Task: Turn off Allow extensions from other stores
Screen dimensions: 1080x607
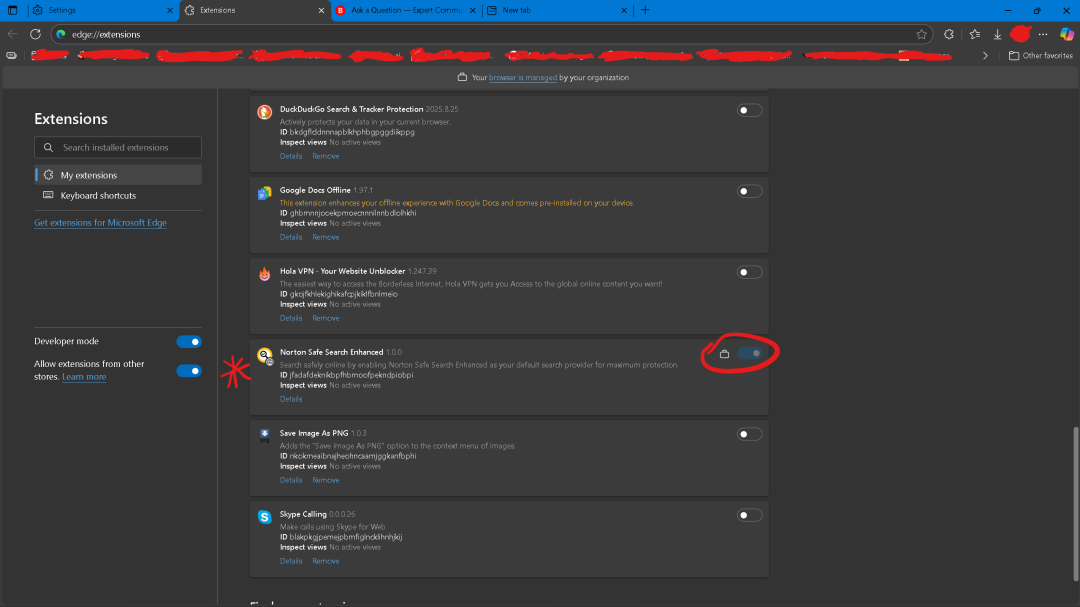Action: tap(189, 371)
